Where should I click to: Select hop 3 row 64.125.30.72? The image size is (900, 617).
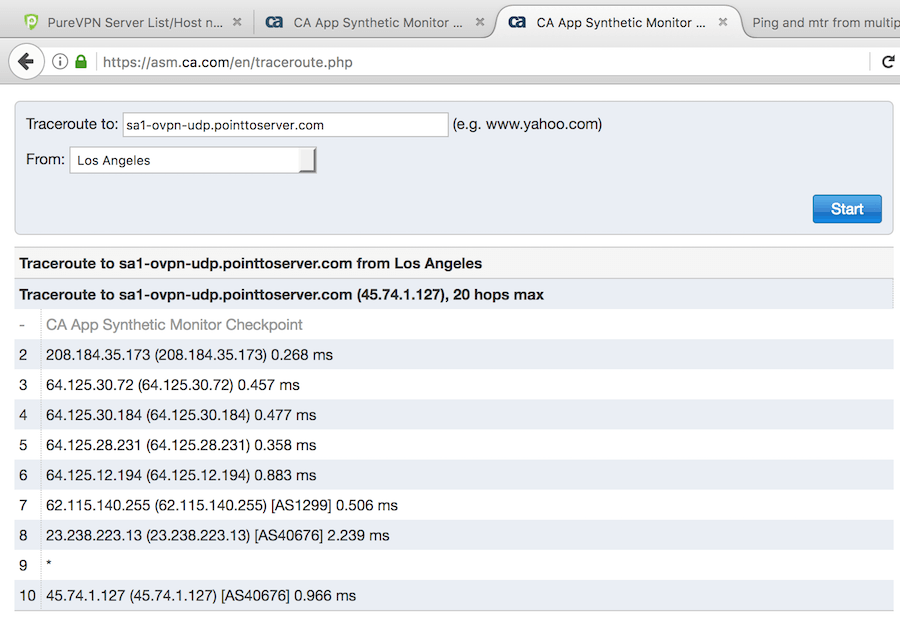tap(453, 385)
